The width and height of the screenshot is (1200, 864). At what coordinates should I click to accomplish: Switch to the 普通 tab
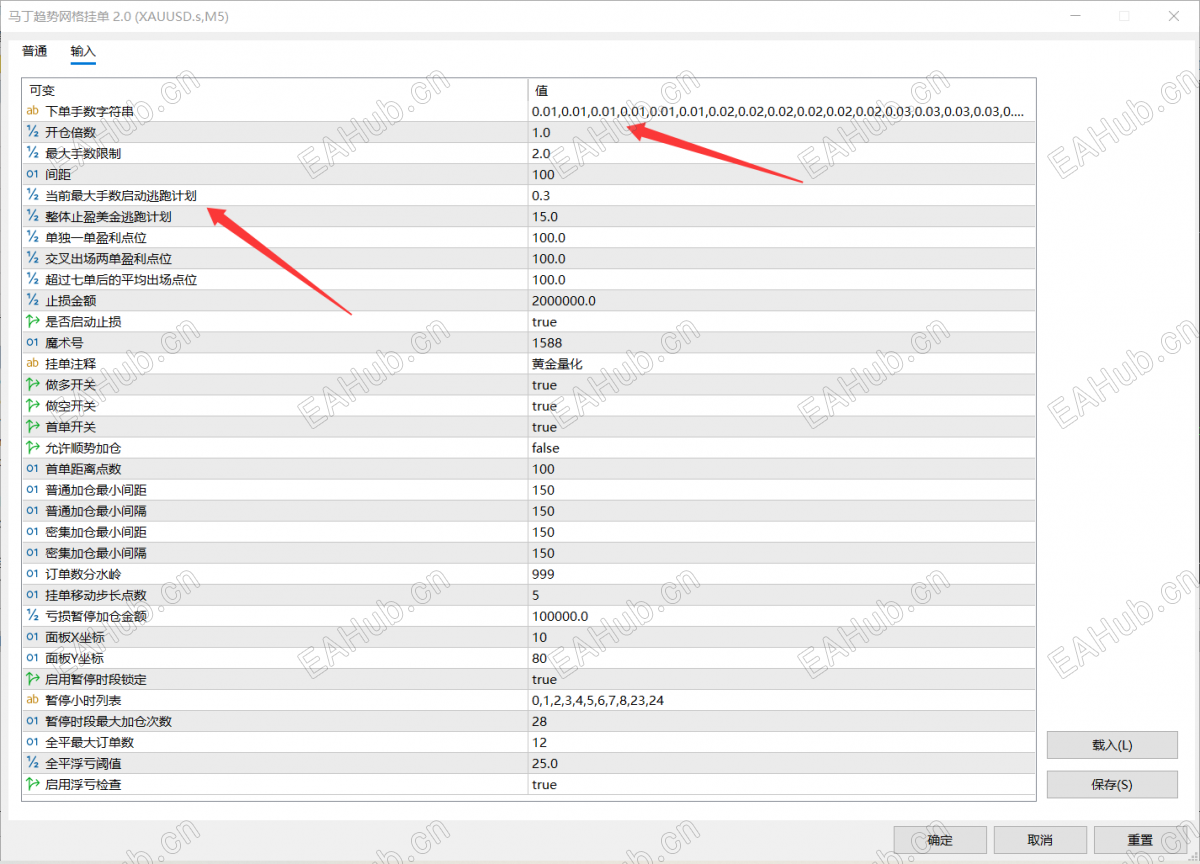[35, 51]
